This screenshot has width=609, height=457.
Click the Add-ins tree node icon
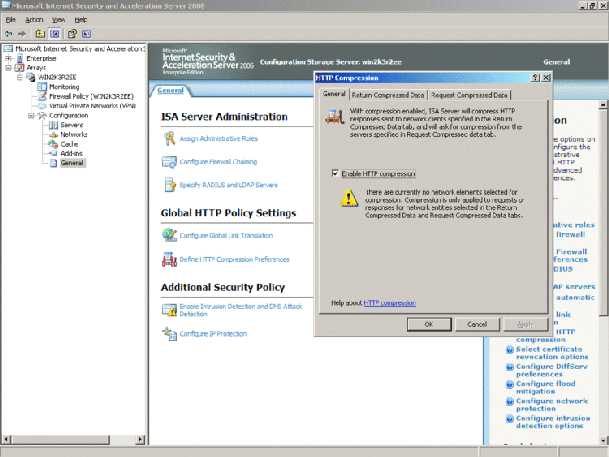pyautogui.click(x=53, y=153)
